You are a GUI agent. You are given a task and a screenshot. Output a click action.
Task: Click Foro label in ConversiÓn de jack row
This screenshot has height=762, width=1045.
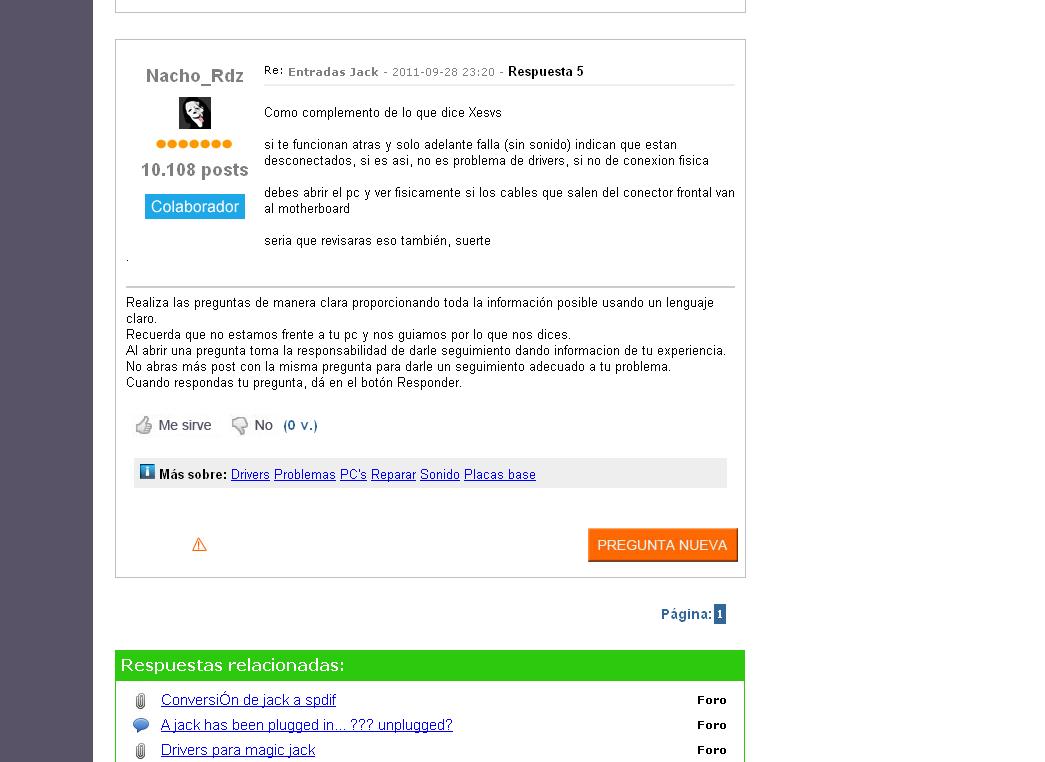[x=712, y=700]
